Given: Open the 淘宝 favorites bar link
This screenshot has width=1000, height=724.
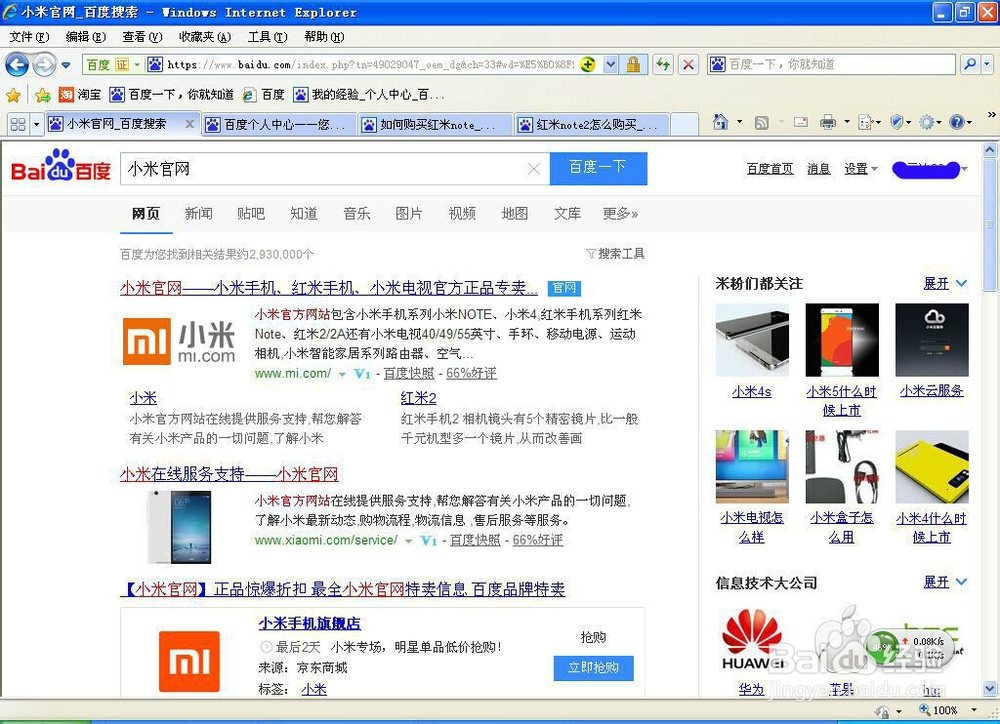Looking at the screenshot, I should click(80, 95).
